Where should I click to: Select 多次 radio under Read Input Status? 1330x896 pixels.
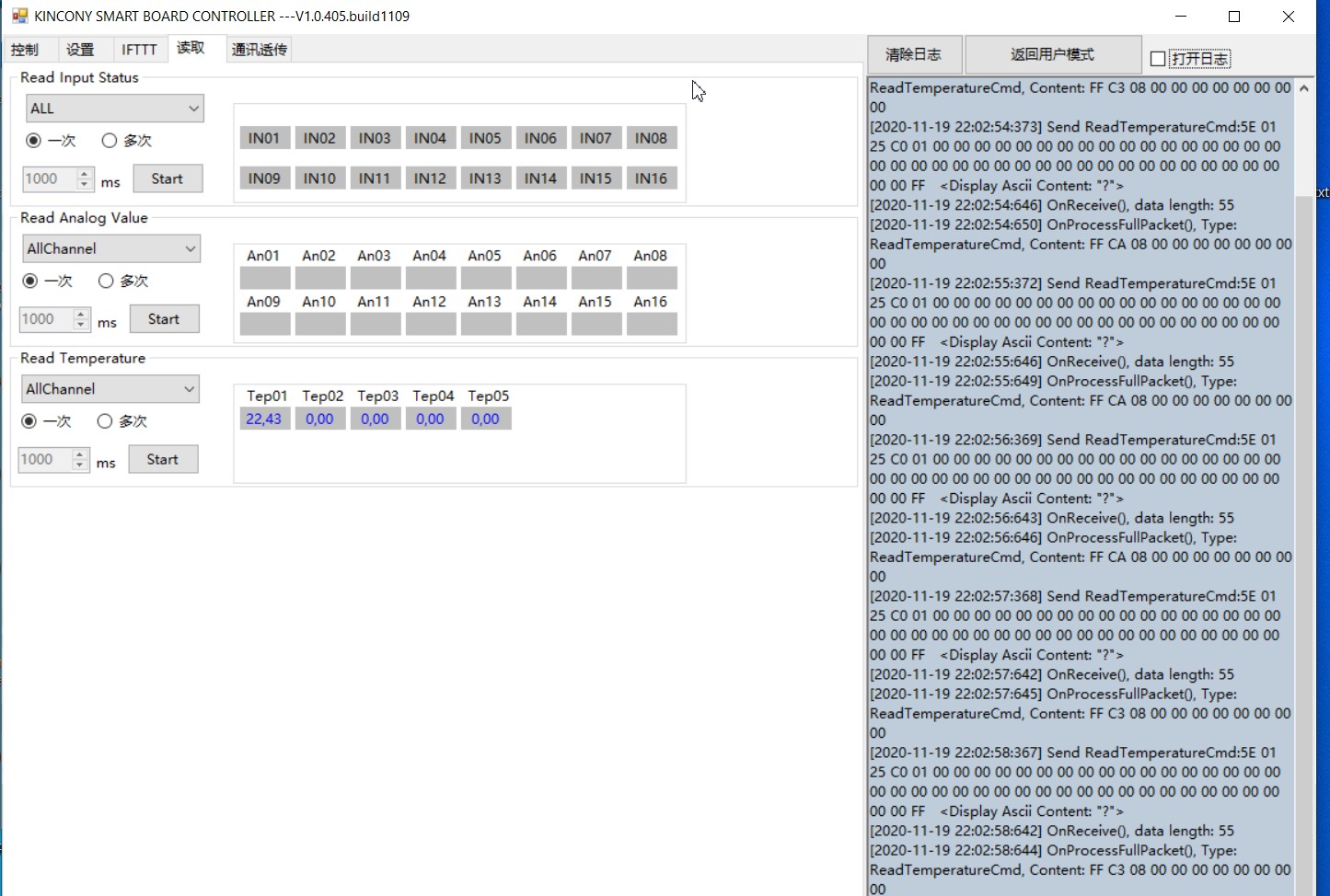110,141
